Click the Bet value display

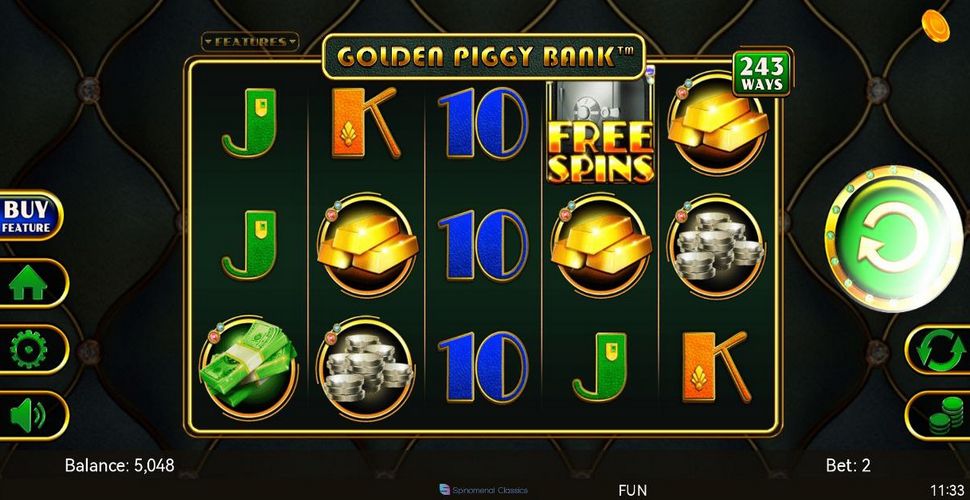pyautogui.click(x=848, y=465)
